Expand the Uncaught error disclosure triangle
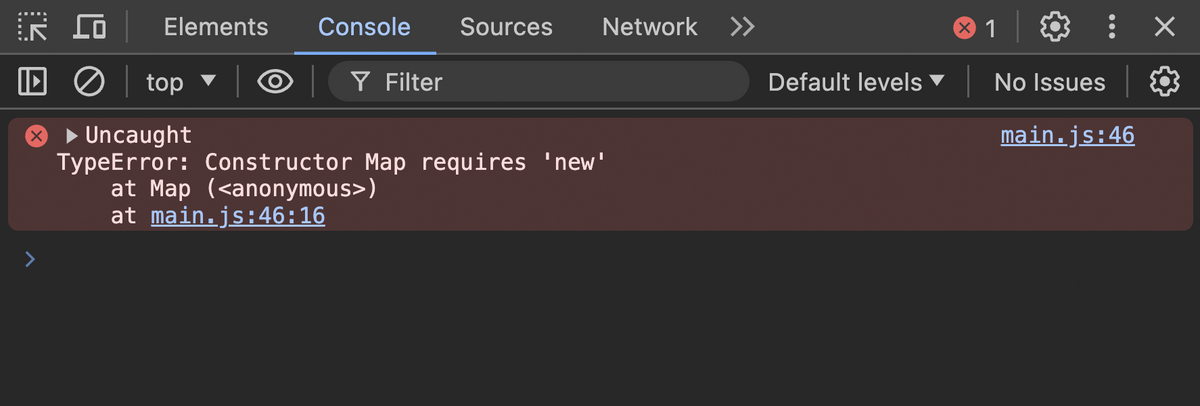1200x406 pixels. click(x=72, y=136)
